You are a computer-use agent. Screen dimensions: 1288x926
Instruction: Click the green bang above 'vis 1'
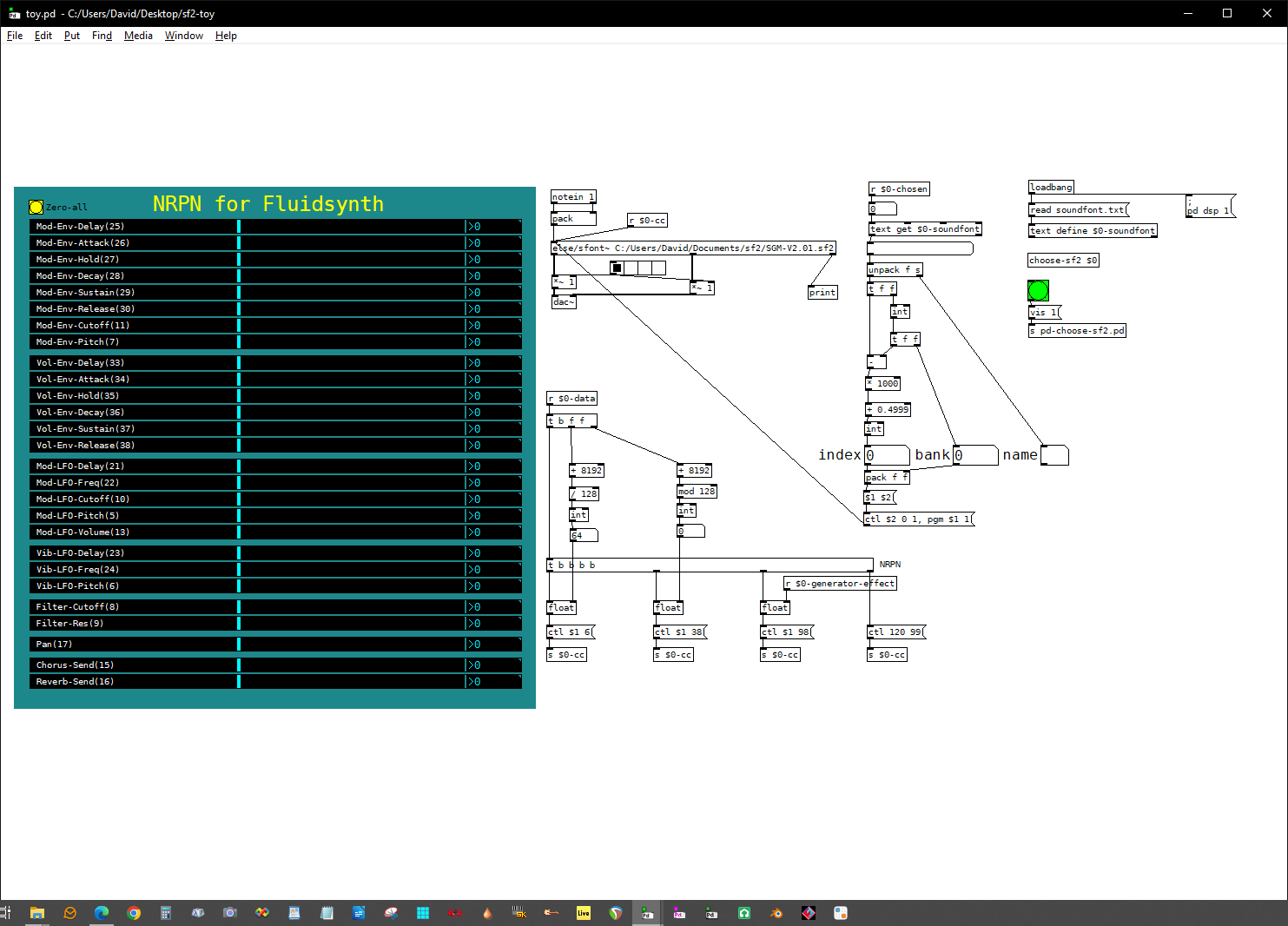1038,290
